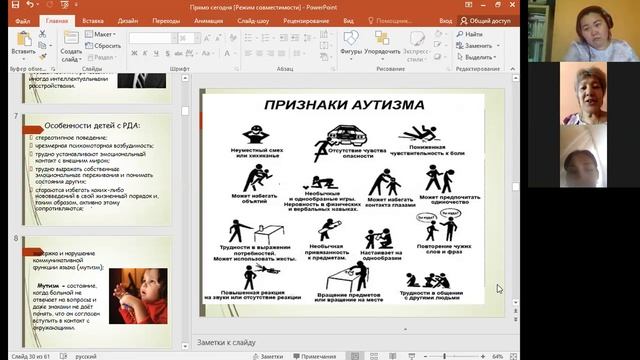Open the Макет layout dropdown

pyautogui.click(x=100, y=34)
